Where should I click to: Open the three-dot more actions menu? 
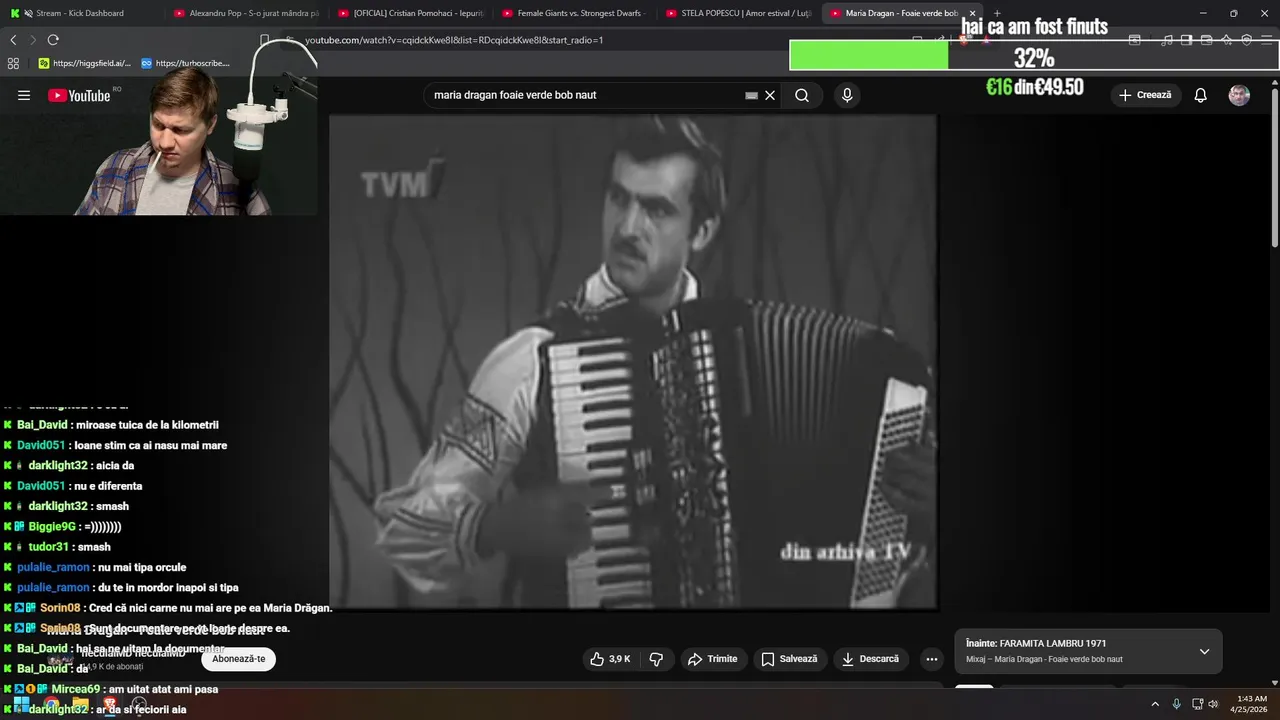pyautogui.click(x=932, y=659)
